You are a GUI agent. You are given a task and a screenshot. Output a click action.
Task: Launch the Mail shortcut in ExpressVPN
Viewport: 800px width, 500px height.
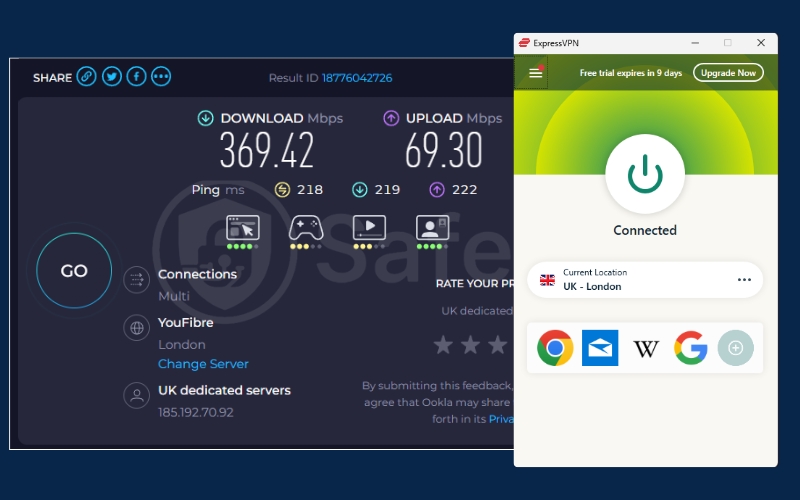point(600,348)
